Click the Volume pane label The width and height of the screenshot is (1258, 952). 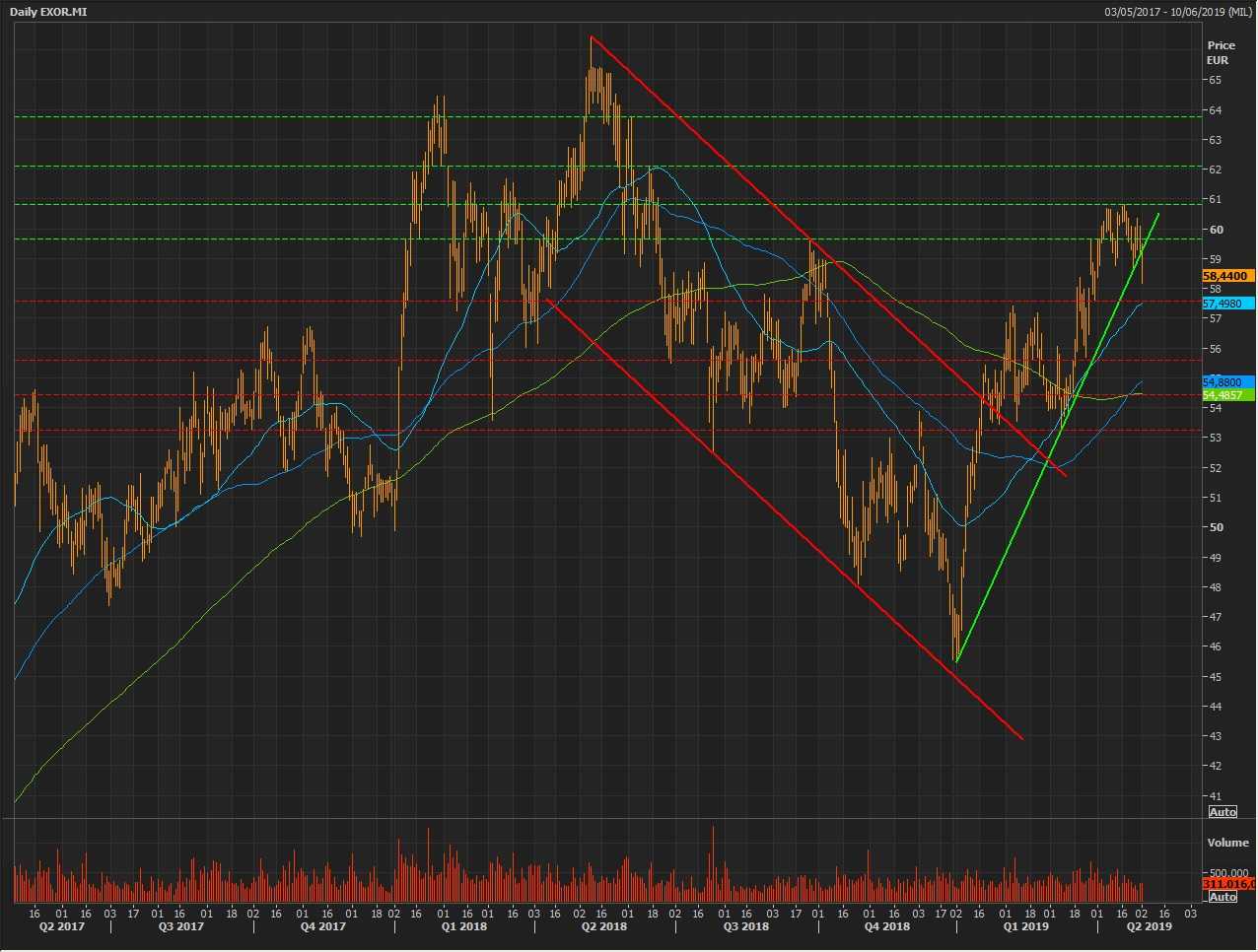pyautogui.click(x=1227, y=843)
